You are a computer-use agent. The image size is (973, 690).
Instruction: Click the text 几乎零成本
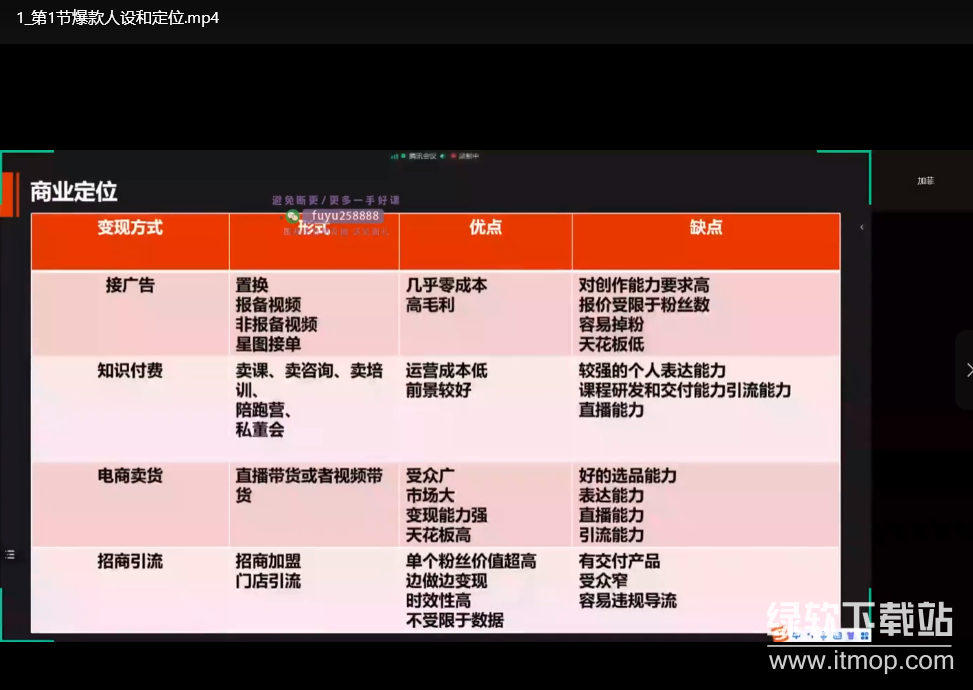[446, 285]
